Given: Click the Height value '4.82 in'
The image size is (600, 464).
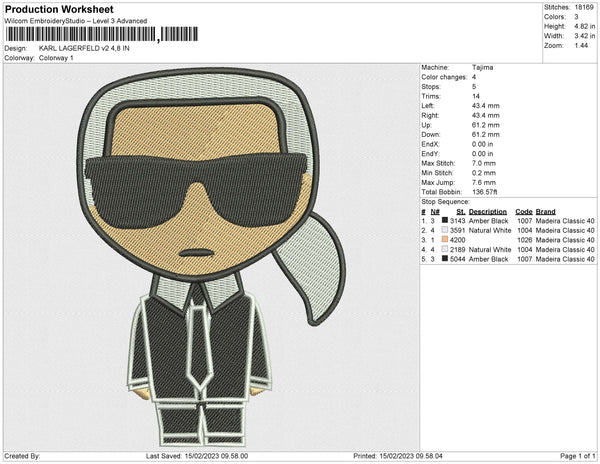Looking at the screenshot, I should click(x=585, y=26).
